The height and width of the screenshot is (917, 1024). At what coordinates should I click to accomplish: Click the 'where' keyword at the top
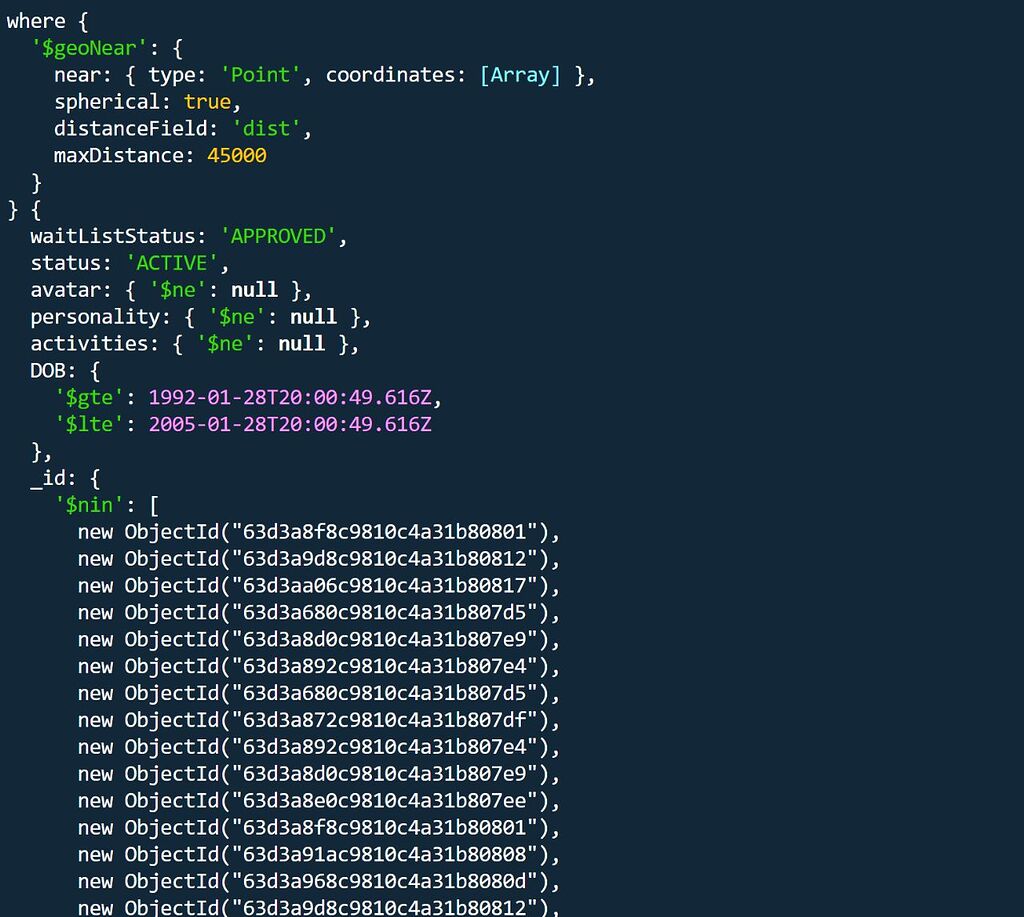(36, 21)
